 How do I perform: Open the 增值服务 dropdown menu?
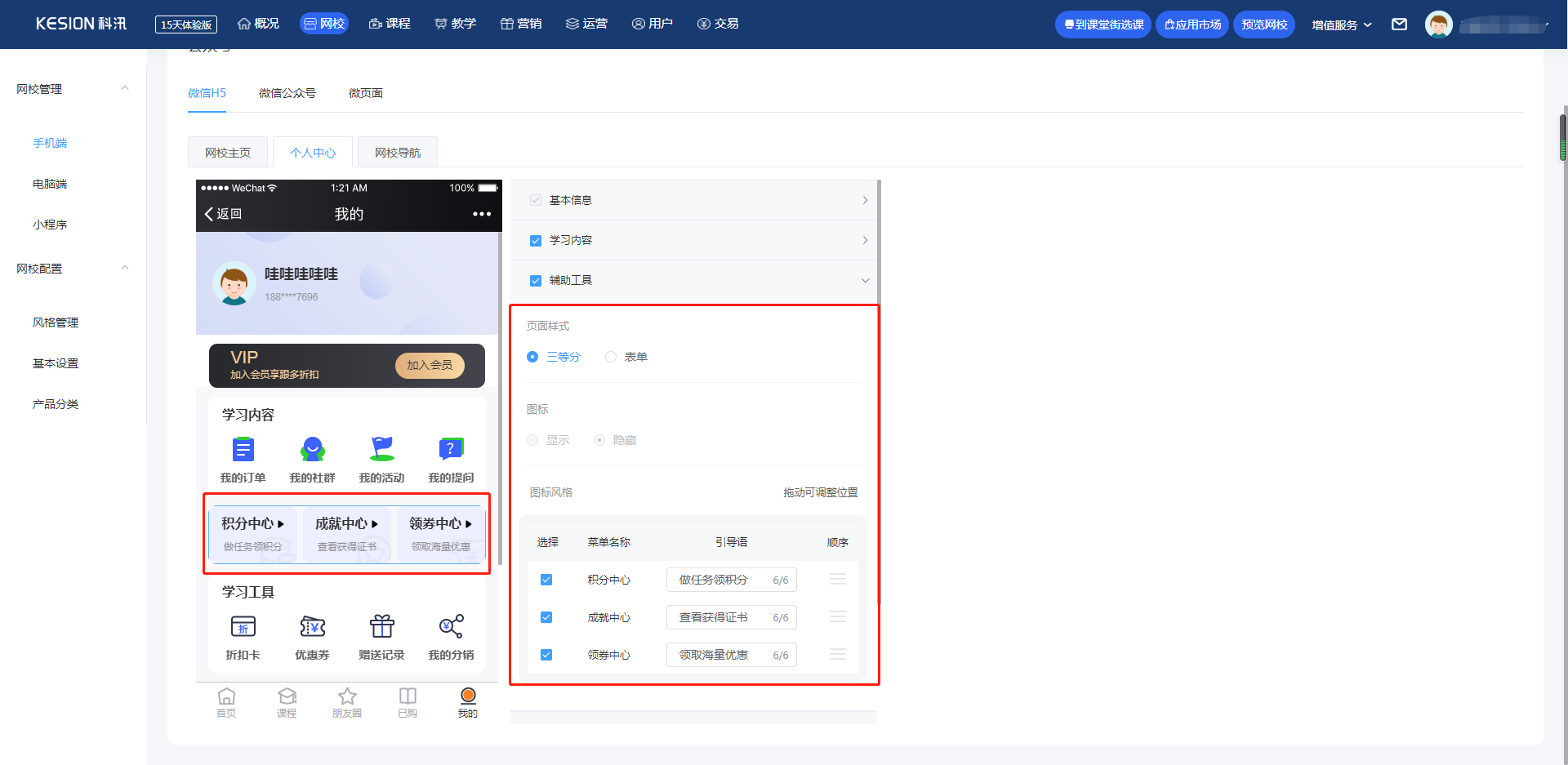coord(1341,25)
